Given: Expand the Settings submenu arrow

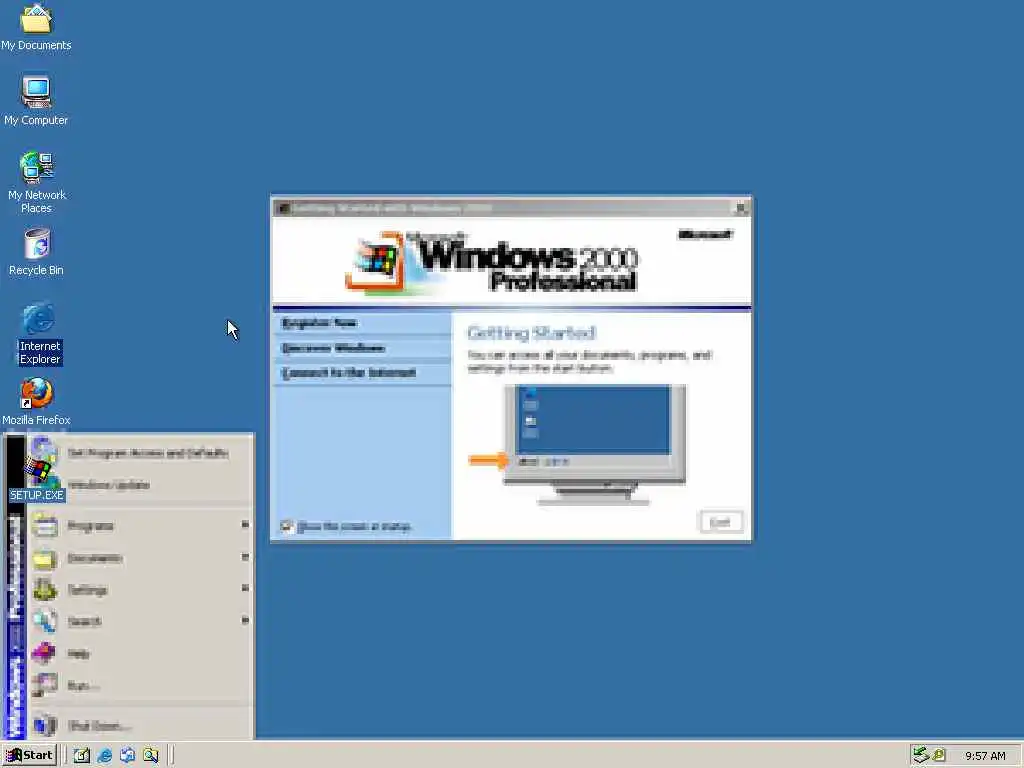Looking at the screenshot, I should click(245, 588).
